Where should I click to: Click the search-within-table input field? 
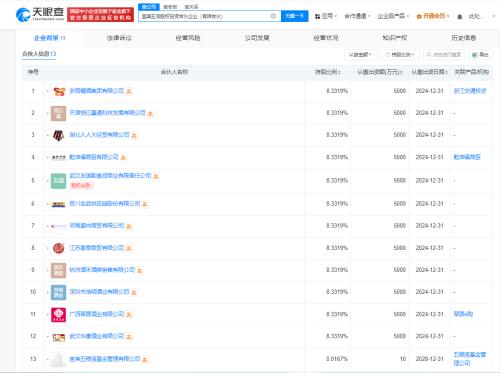click(x=444, y=55)
